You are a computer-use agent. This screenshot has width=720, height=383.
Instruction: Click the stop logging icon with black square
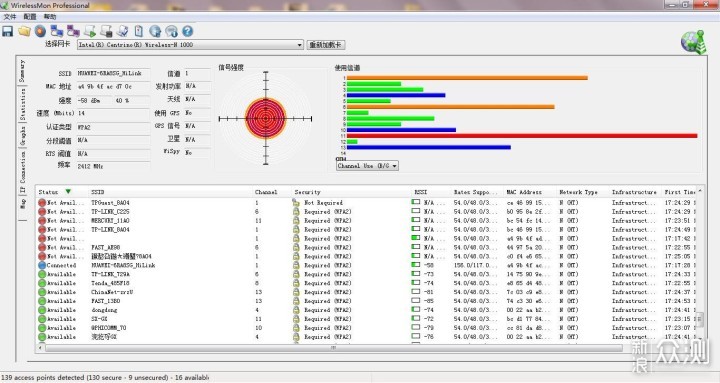[107, 31]
